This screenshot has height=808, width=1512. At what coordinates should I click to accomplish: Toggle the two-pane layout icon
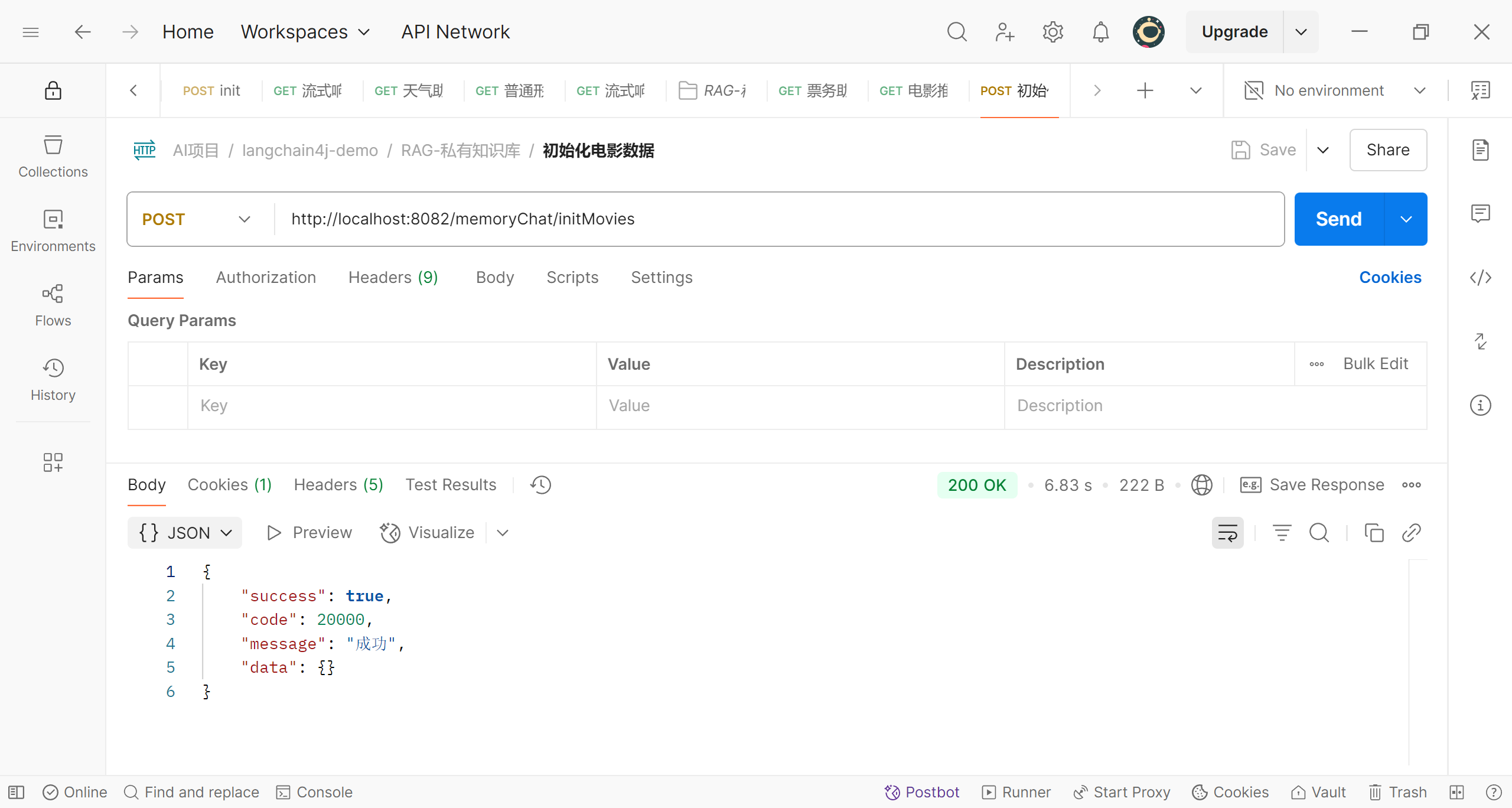(1456, 792)
